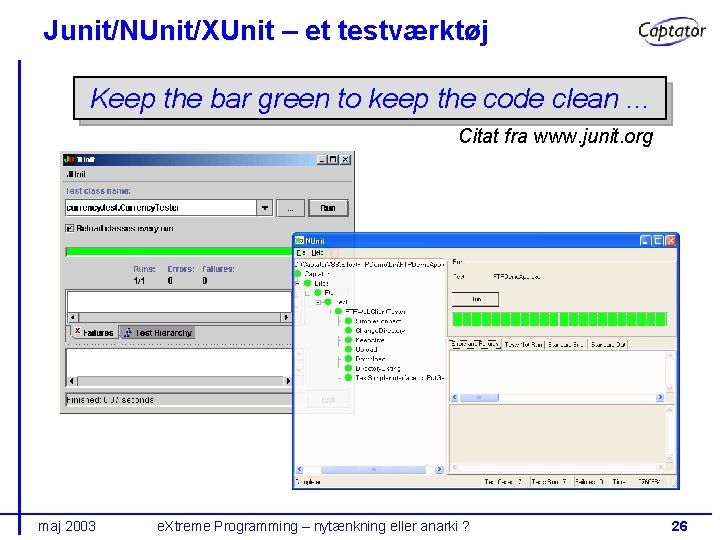The height and width of the screenshot is (540, 720).
Task: Select the Standard Error tab in NUnit
Action: coord(566,344)
